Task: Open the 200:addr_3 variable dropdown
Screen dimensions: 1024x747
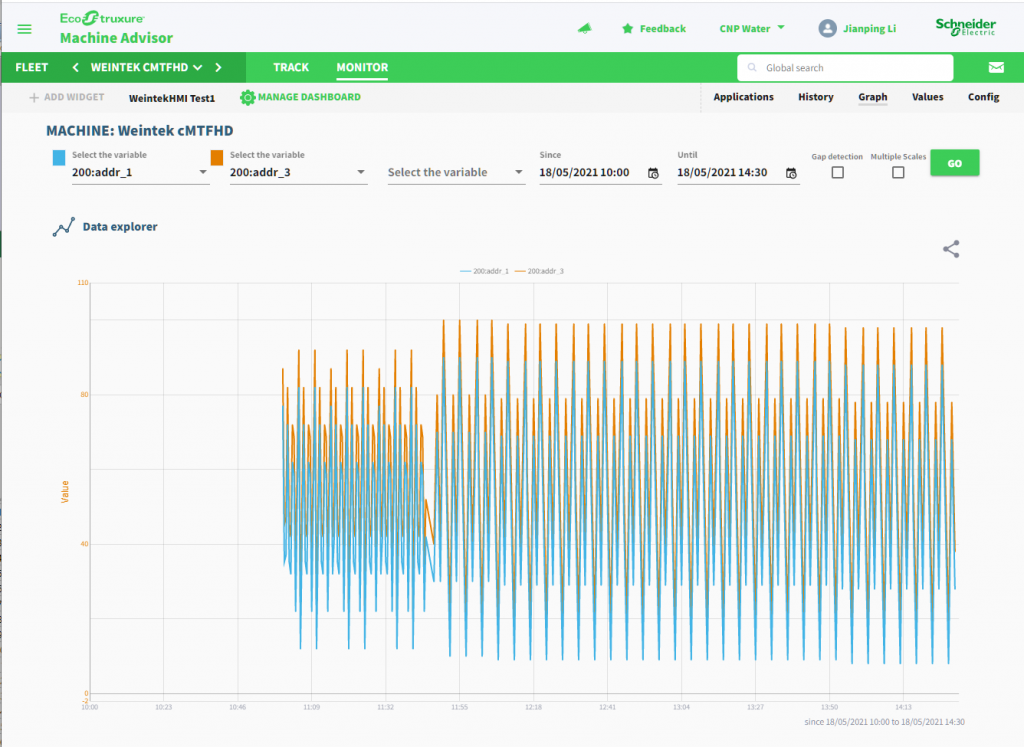Action: pos(298,172)
